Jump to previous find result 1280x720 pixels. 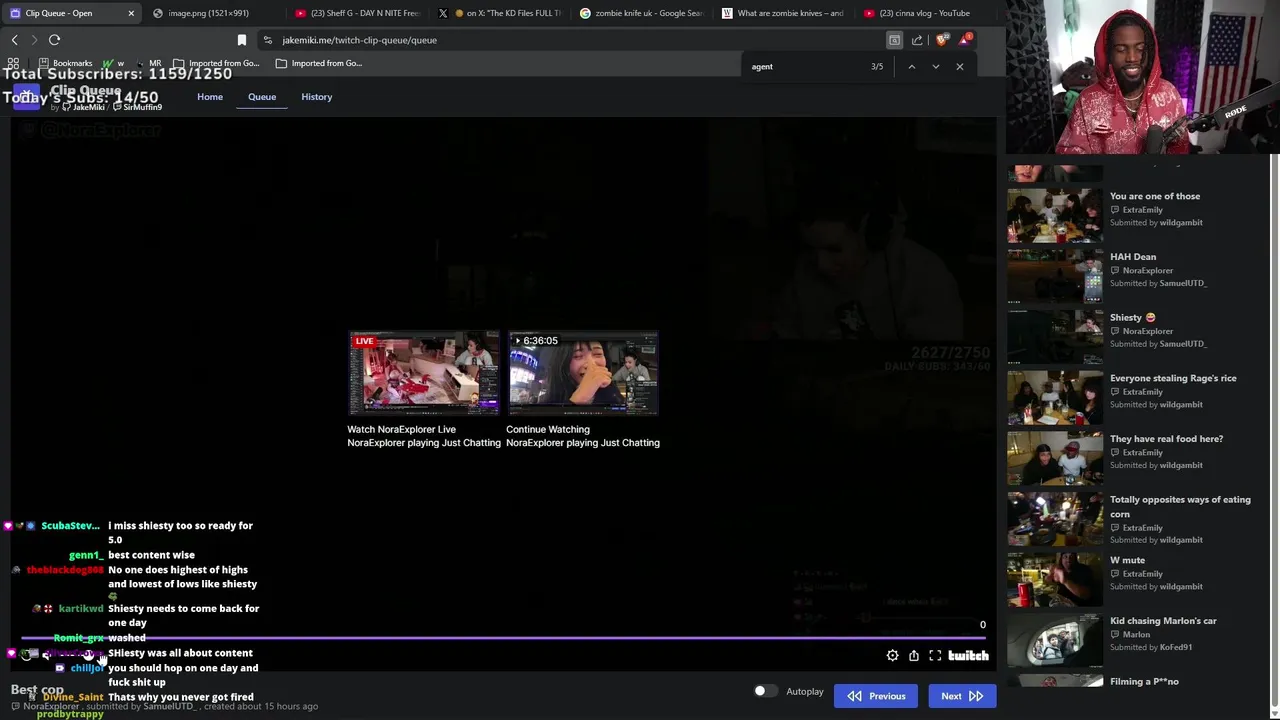pyautogui.click(x=911, y=66)
